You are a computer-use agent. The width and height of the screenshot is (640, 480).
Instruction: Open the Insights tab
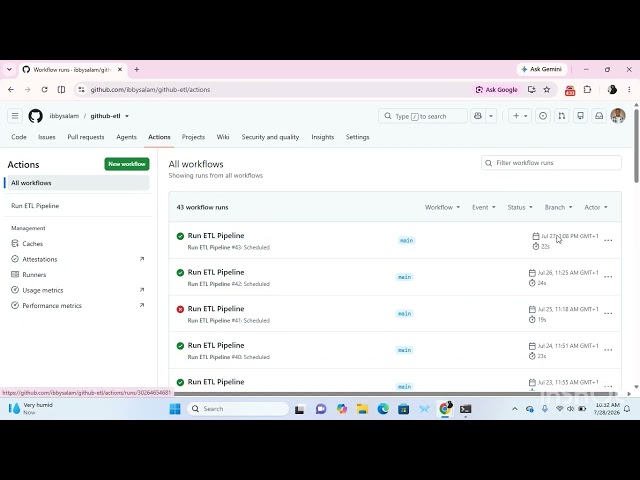click(x=322, y=137)
